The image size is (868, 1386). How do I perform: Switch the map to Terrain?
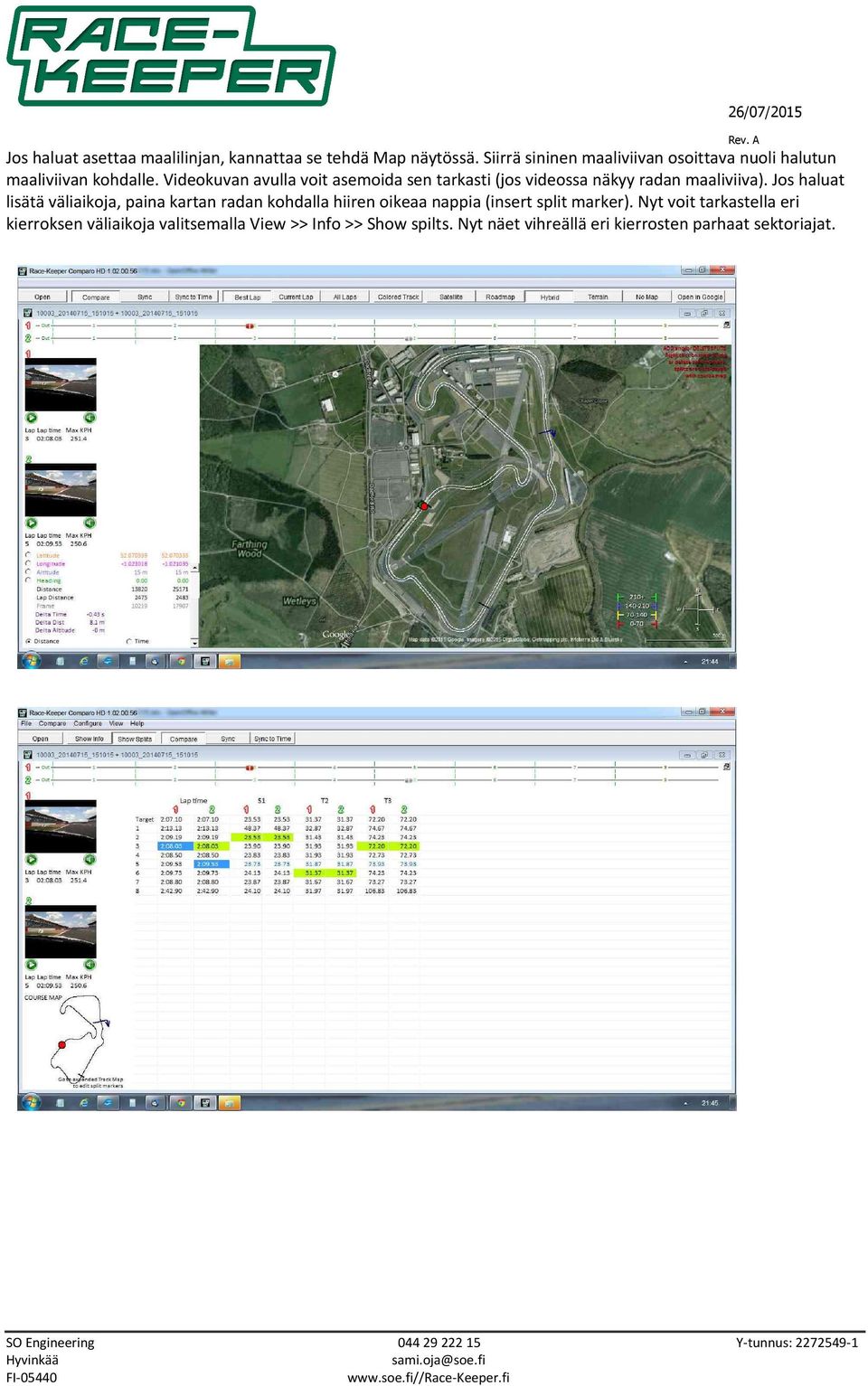tap(598, 297)
